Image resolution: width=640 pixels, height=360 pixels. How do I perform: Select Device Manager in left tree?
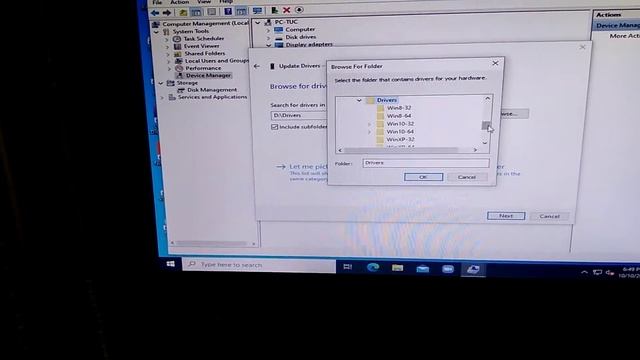(x=208, y=76)
